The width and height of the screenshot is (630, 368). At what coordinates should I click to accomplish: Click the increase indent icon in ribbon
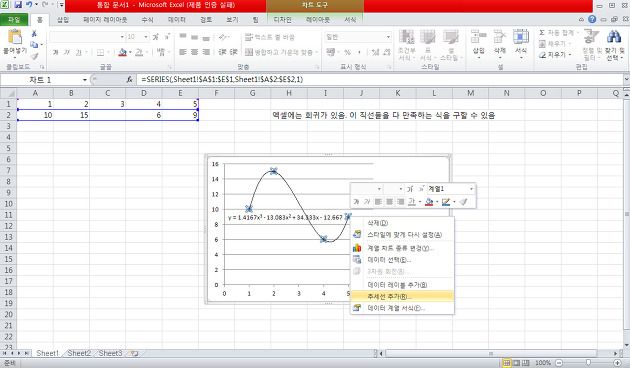[x=234, y=52]
